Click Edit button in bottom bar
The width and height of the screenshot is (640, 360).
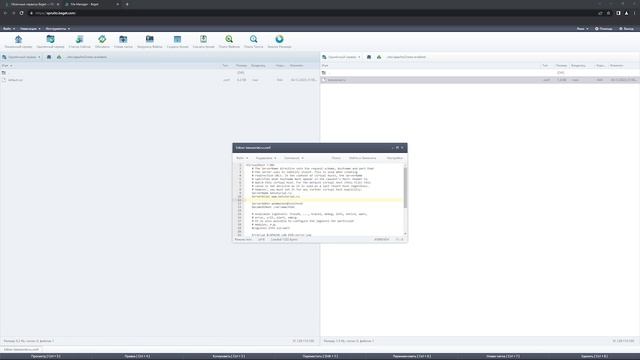pos(137,356)
